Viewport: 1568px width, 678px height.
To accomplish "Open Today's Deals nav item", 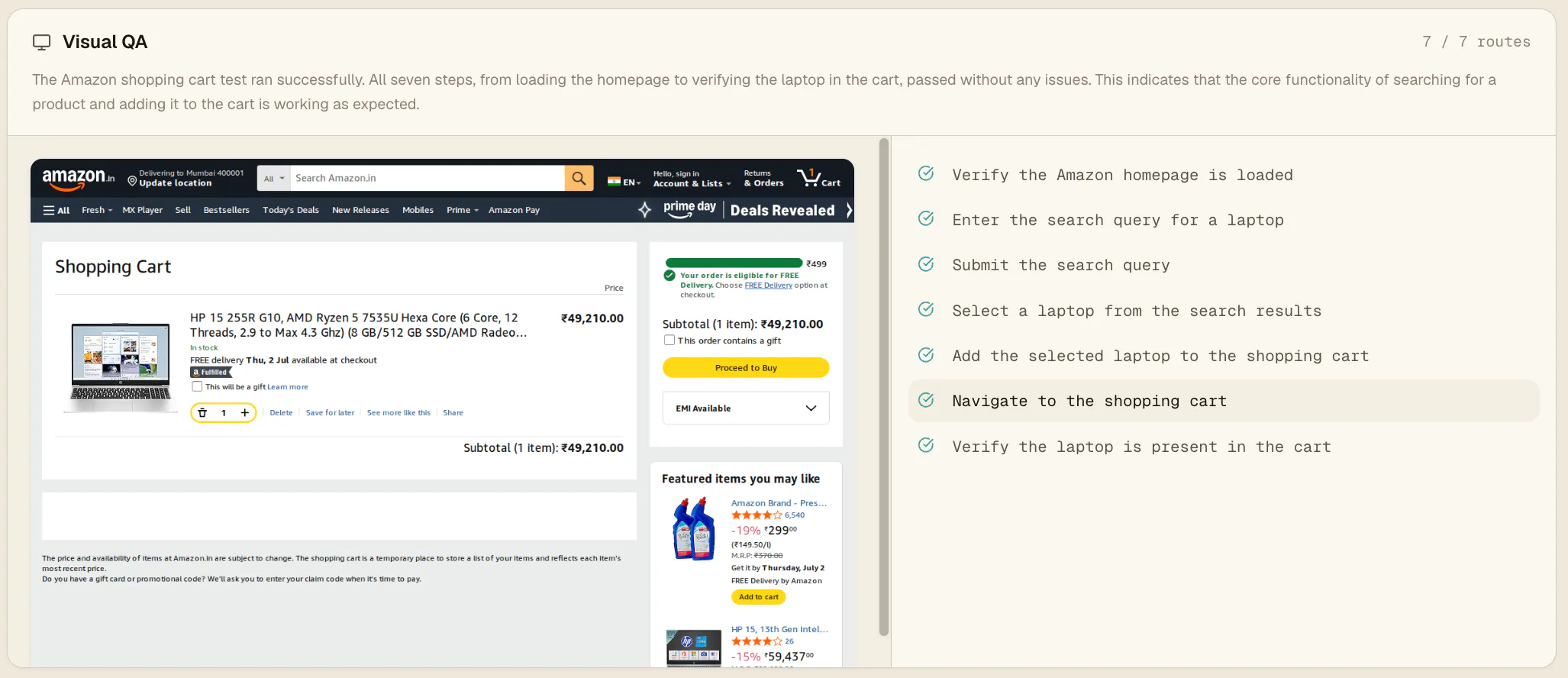I will (x=291, y=210).
